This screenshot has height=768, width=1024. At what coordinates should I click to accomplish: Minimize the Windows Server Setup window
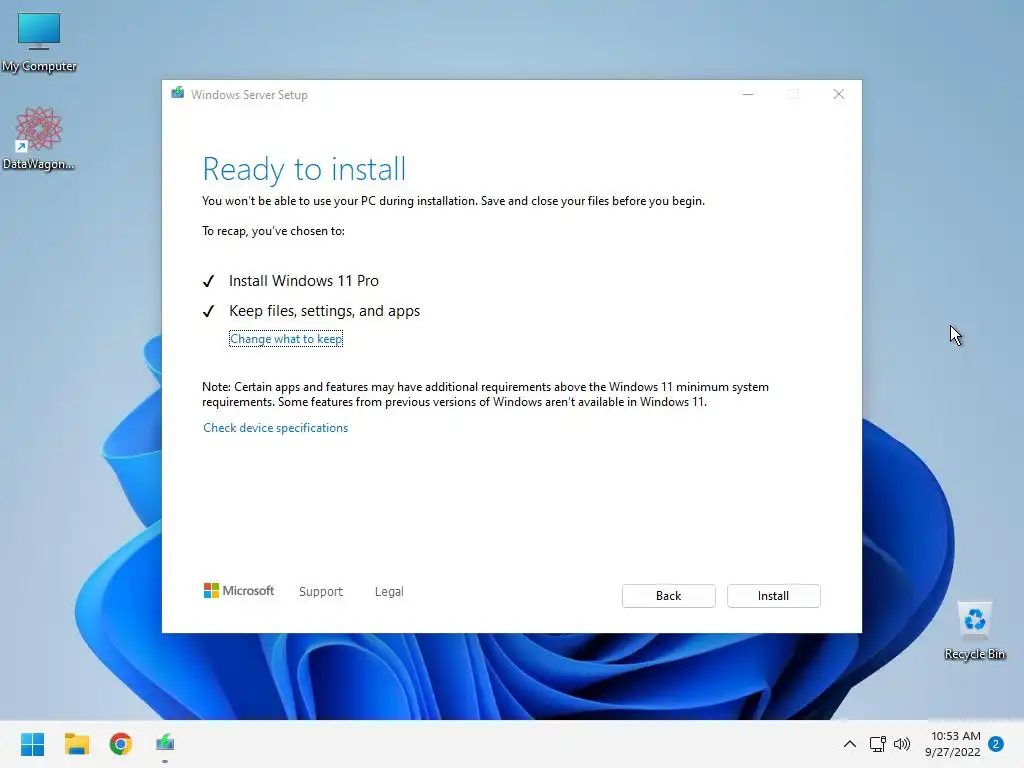pyautogui.click(x=748, y=95)
